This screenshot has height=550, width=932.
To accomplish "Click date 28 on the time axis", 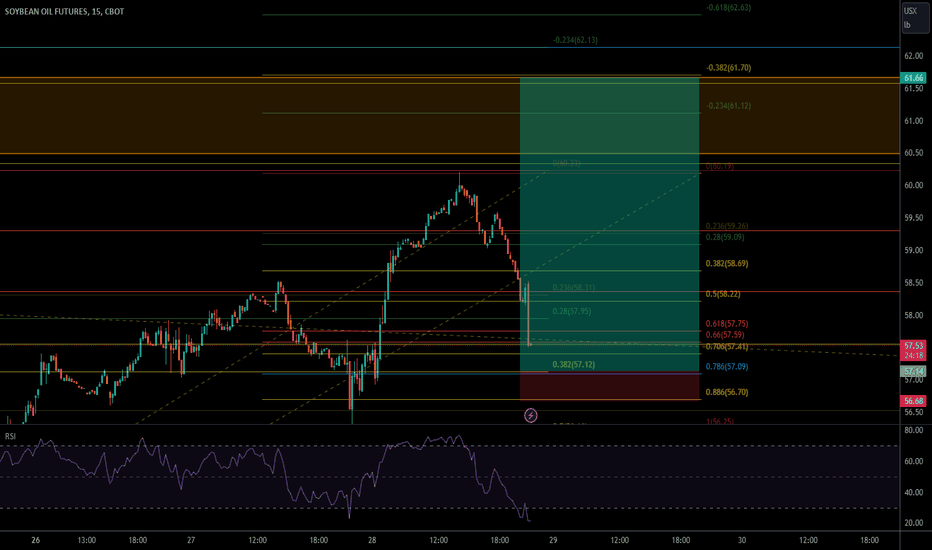I will pyautogui.click(x=372, y=540).
